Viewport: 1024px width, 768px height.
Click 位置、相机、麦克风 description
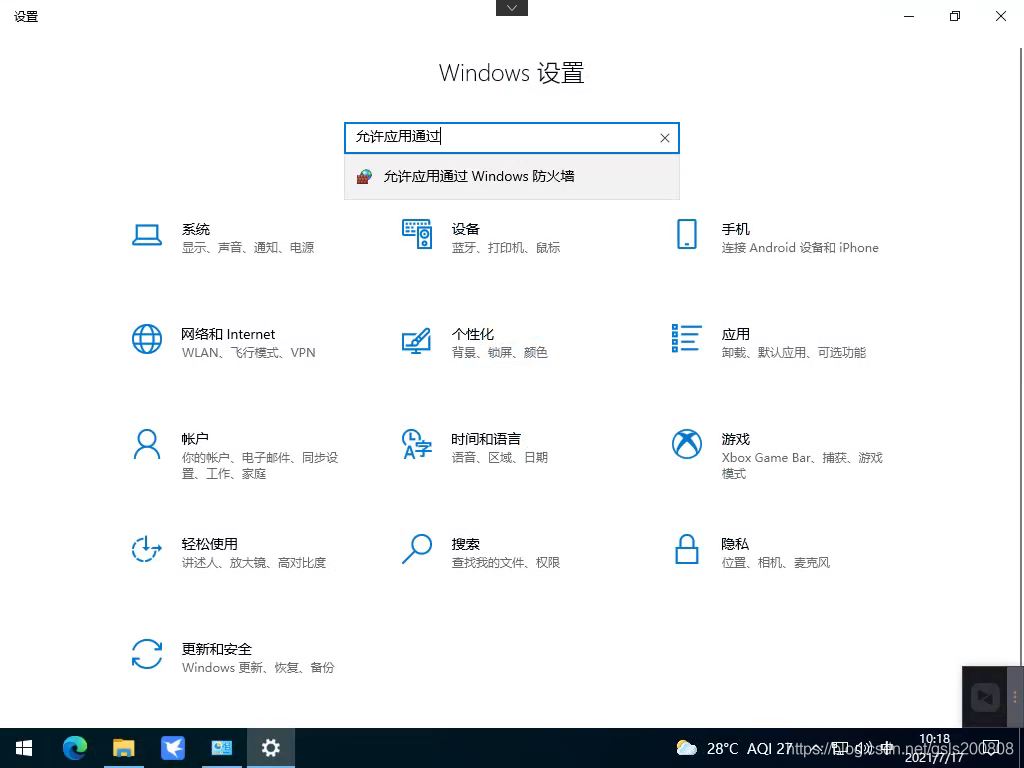click(x=776, y=563)
